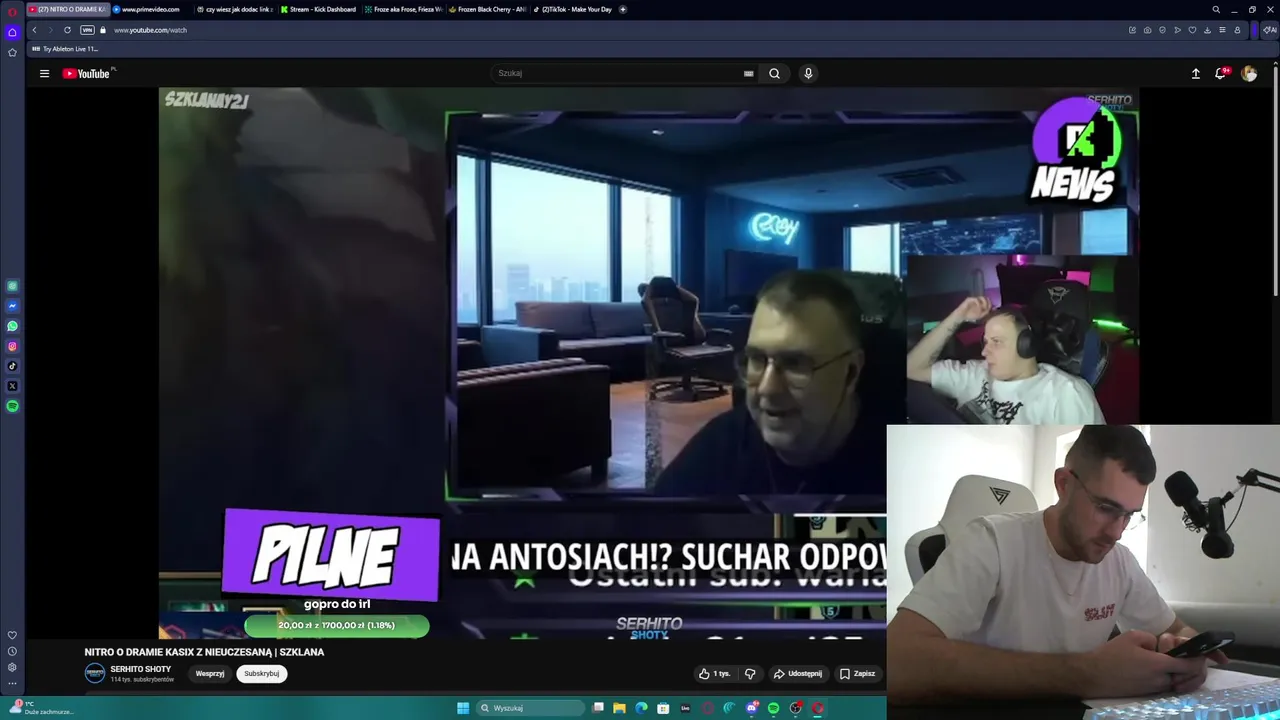The width and height of the screenshot is (1280, 720).
Task: Click the taskbar Wyszukaj search box
Action: click(x=528, y=708)
